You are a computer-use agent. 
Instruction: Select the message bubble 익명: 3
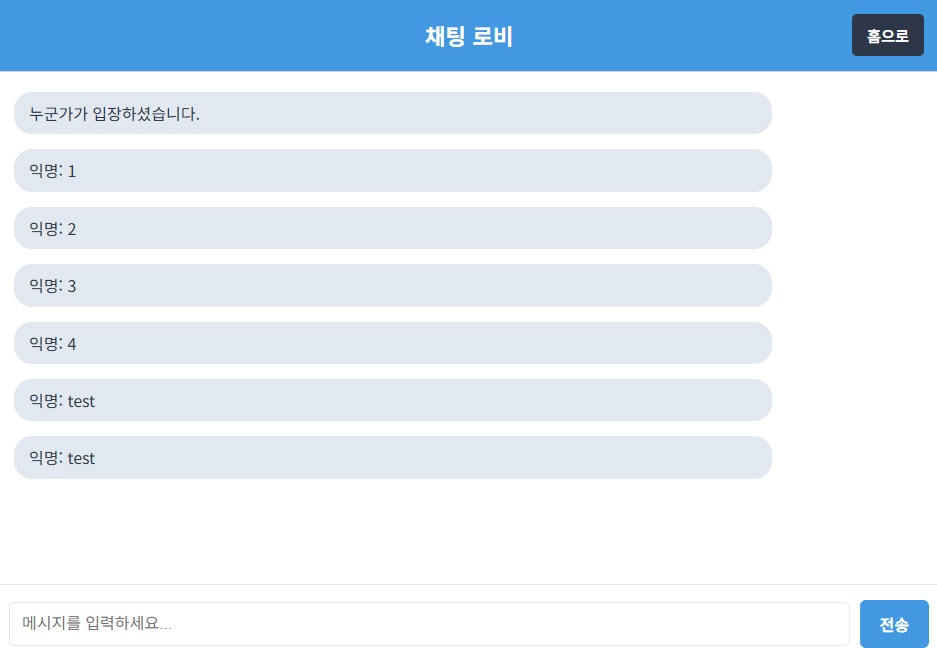click(393, 286)
